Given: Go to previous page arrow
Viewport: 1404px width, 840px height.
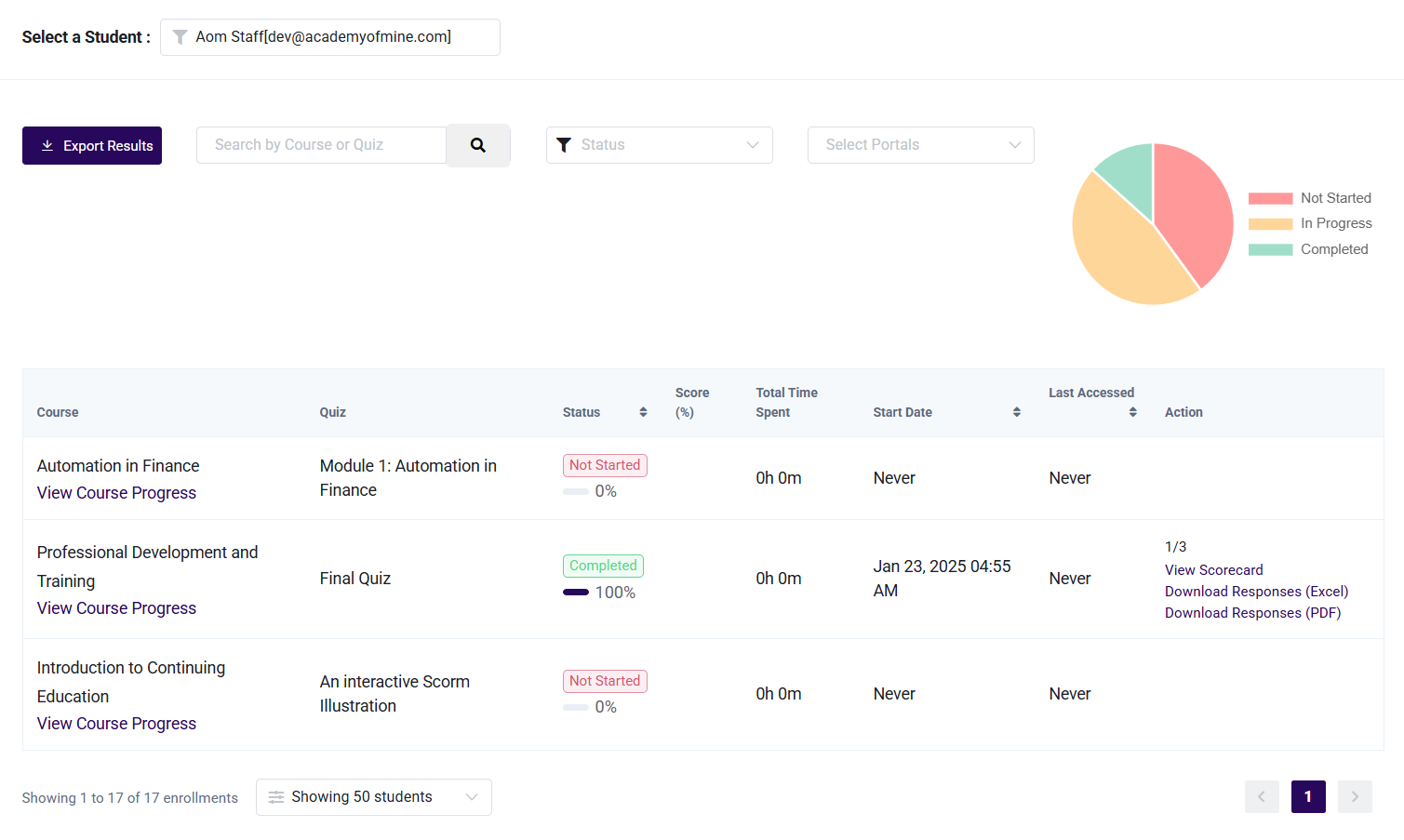Looking at the screenshot, I should [x=1262, y=796].
